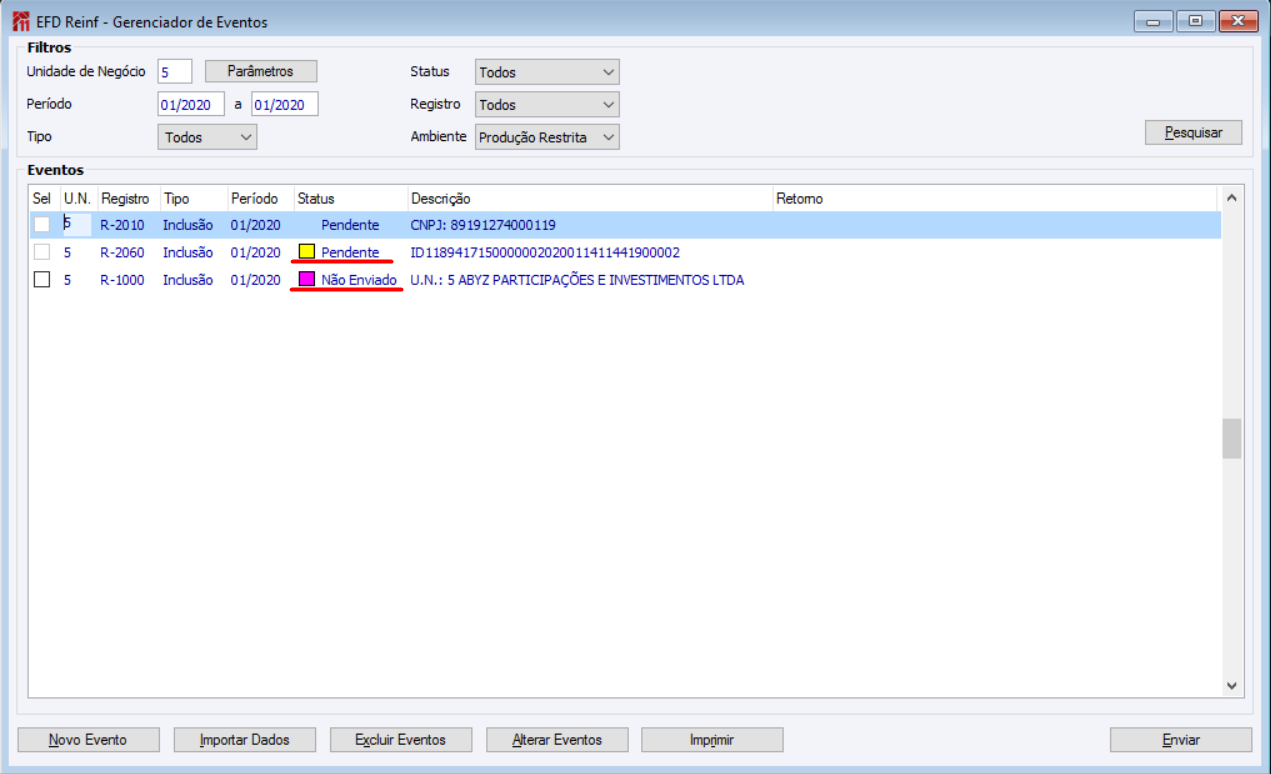The width and height of the screenshot is (1271, 774).
Task: Click the magenta Não Enviado status square
Action: (x=307, y=280)
